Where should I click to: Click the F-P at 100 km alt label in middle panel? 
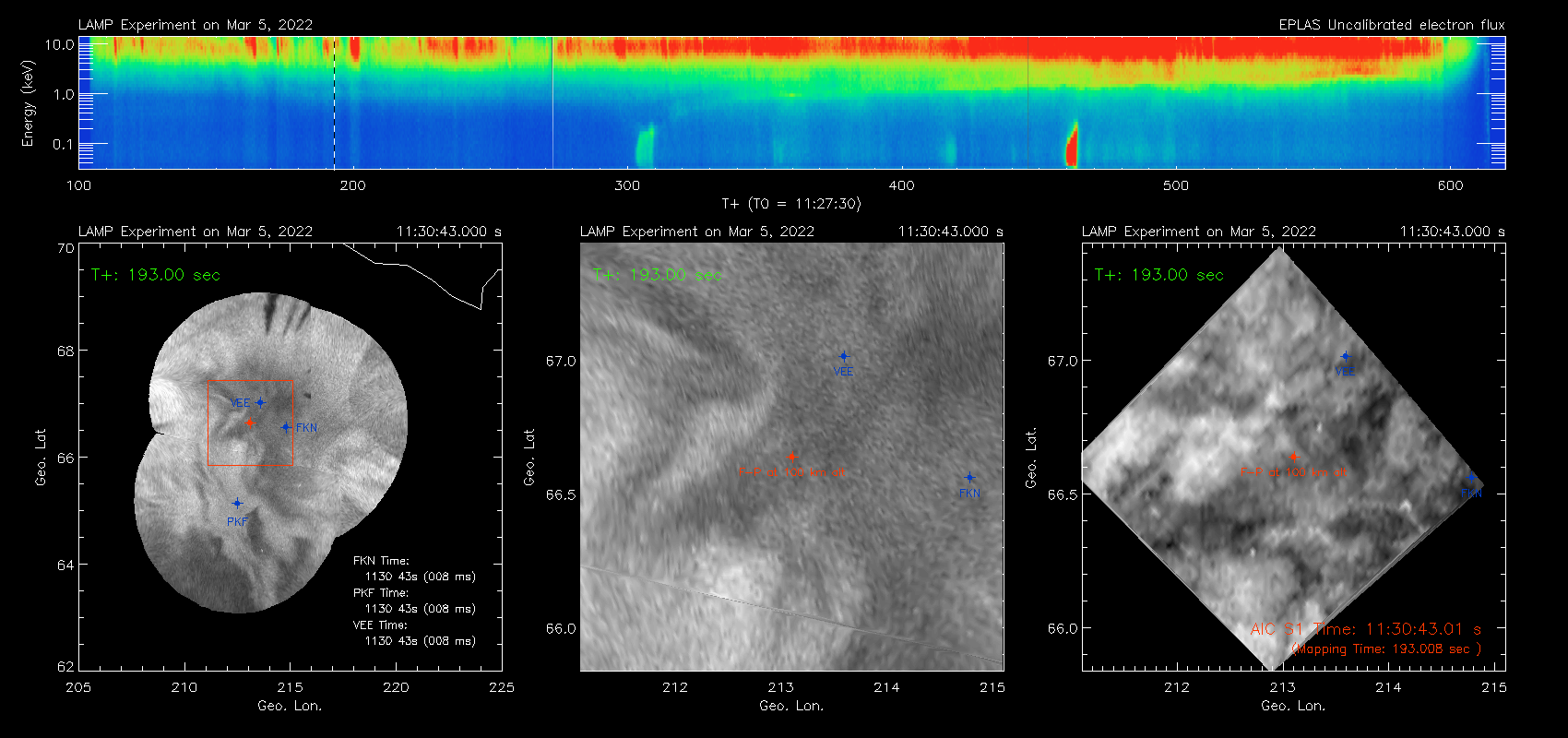pyautogui.click(x=791, y=471)
